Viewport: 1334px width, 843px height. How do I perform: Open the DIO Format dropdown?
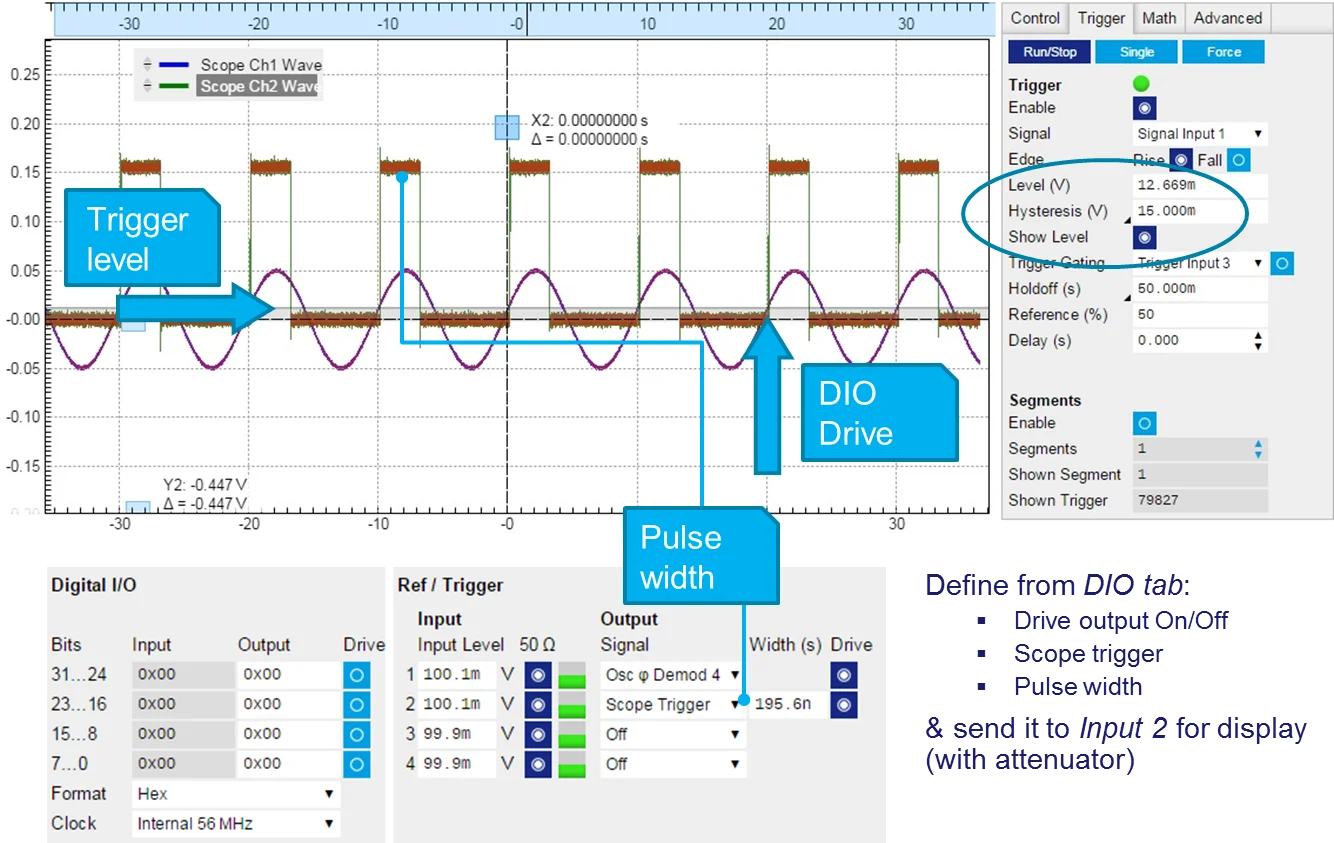tap(235, 794)
